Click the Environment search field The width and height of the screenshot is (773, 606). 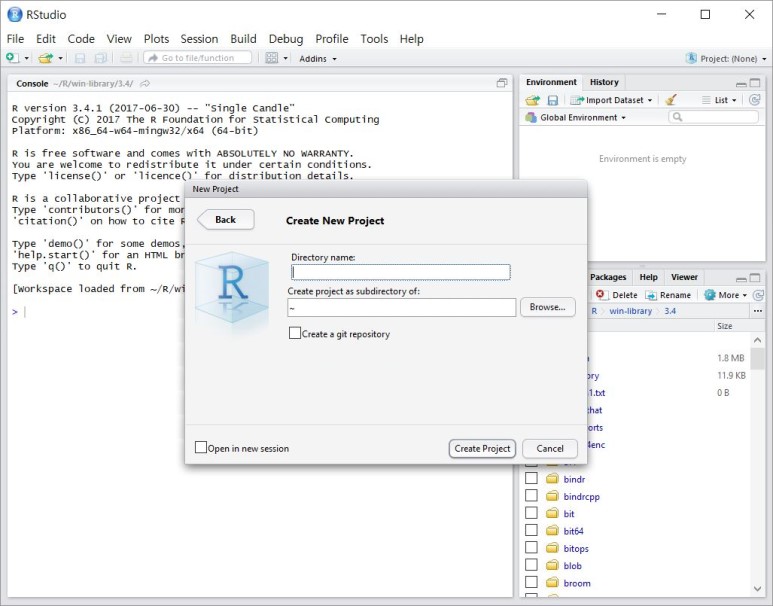click(713, 117)
